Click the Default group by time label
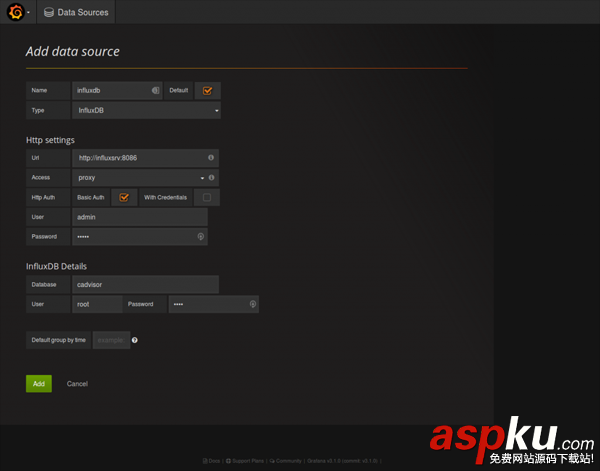 coord(58,340)
